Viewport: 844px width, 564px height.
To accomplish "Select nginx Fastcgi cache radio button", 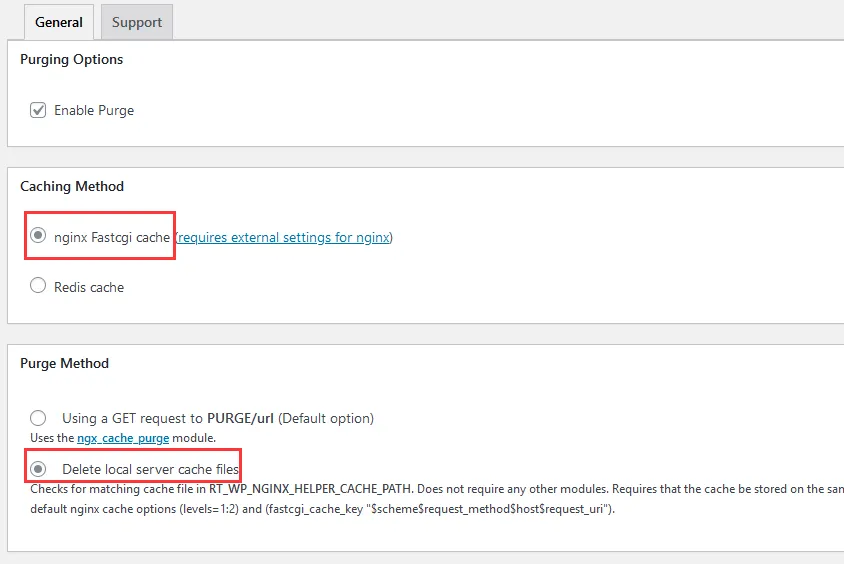I will pyautogui.click(x=38, y=235).
